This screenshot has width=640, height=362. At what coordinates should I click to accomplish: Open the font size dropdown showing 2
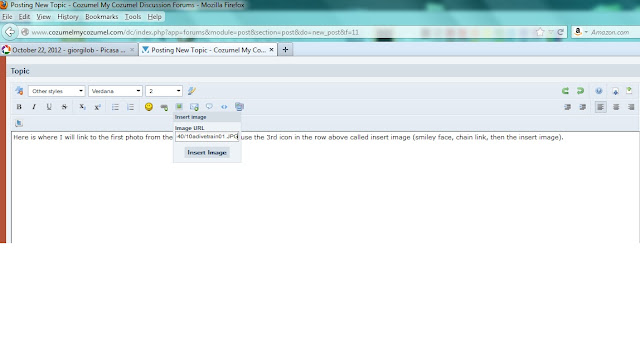(164, 91)
